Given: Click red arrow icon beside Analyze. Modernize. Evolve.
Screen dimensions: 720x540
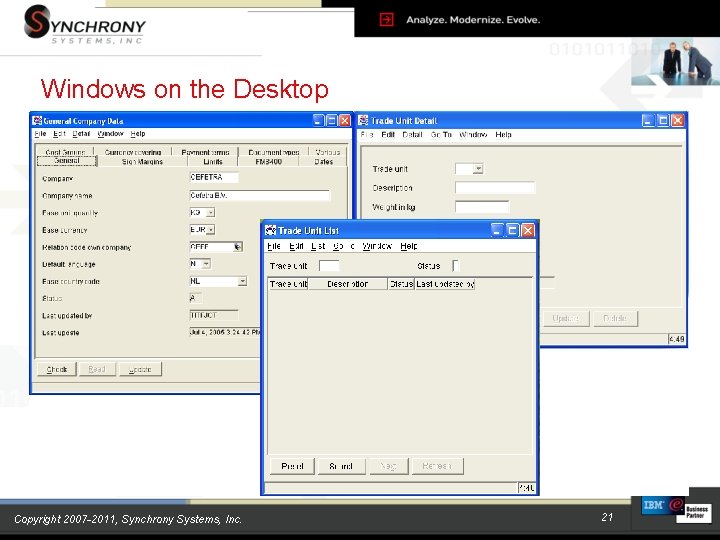Looking at the screenshot, I should click(386, 20).
